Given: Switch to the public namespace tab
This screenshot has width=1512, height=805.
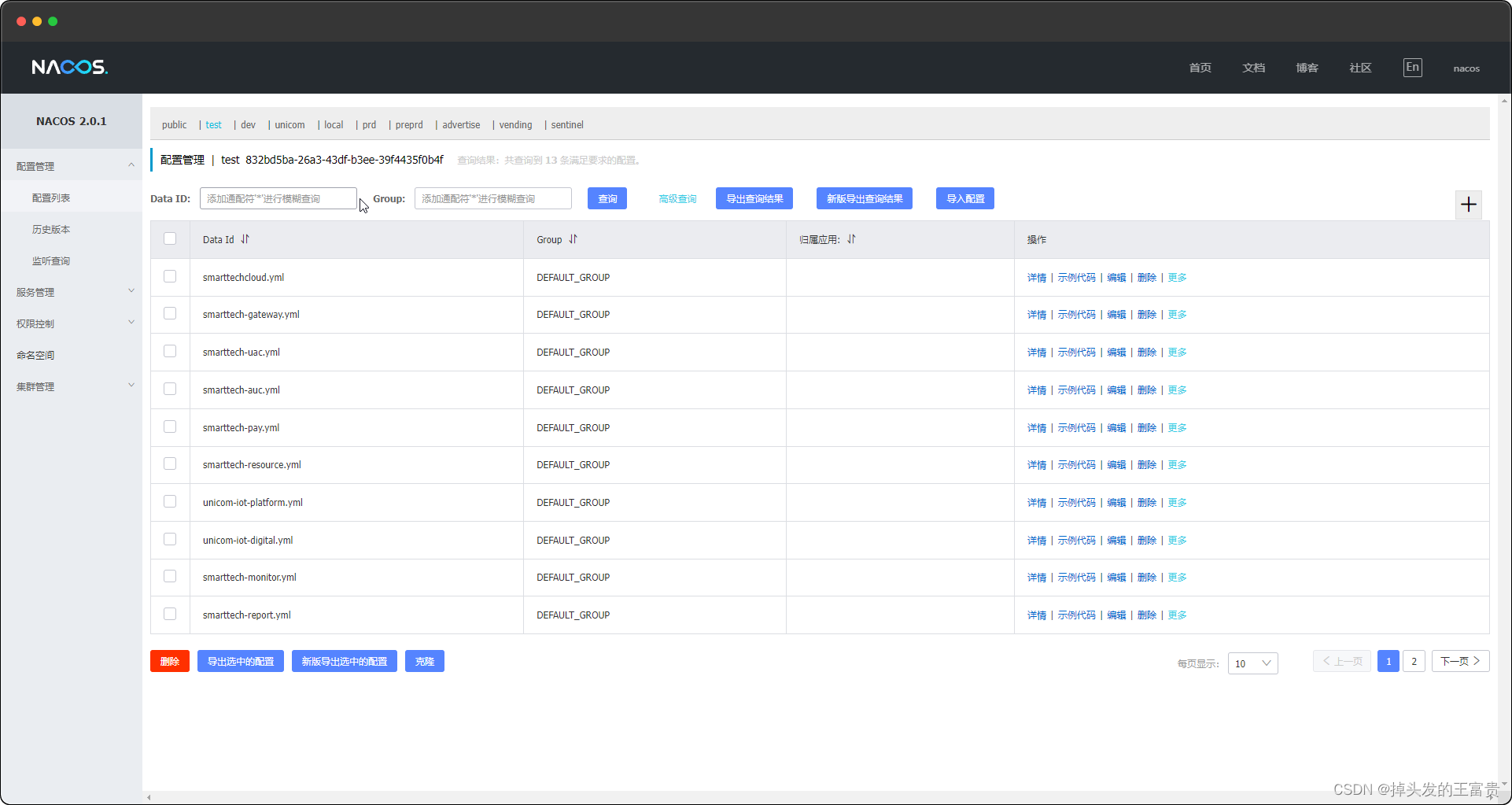Looking at the screenshot, I should (x=175, y=125).
